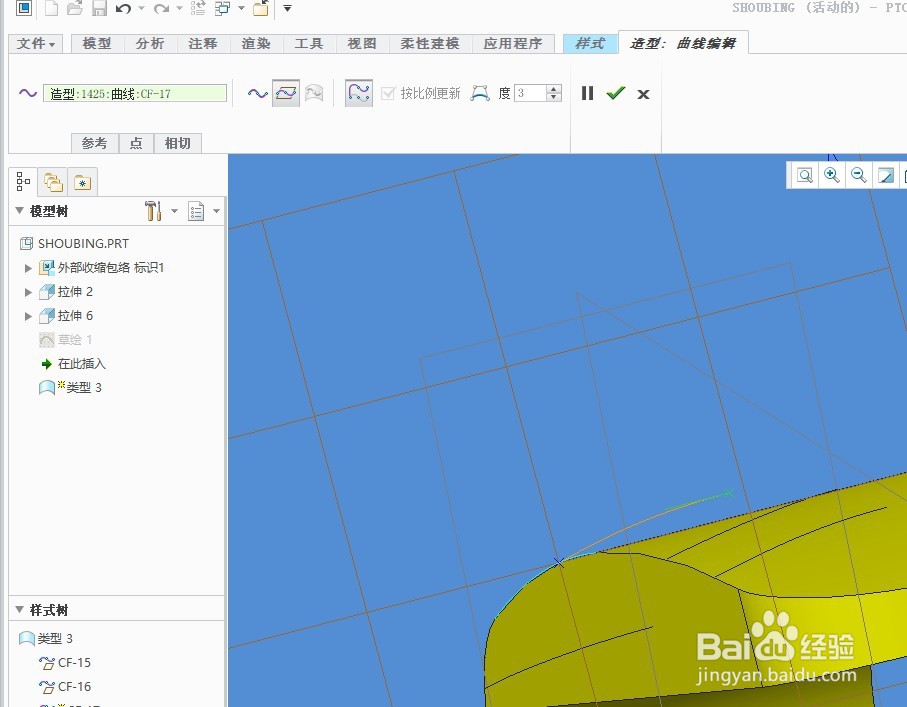Click the Undo arrow icon
This screenshot has height=707, width=907.
click(123, 8)
